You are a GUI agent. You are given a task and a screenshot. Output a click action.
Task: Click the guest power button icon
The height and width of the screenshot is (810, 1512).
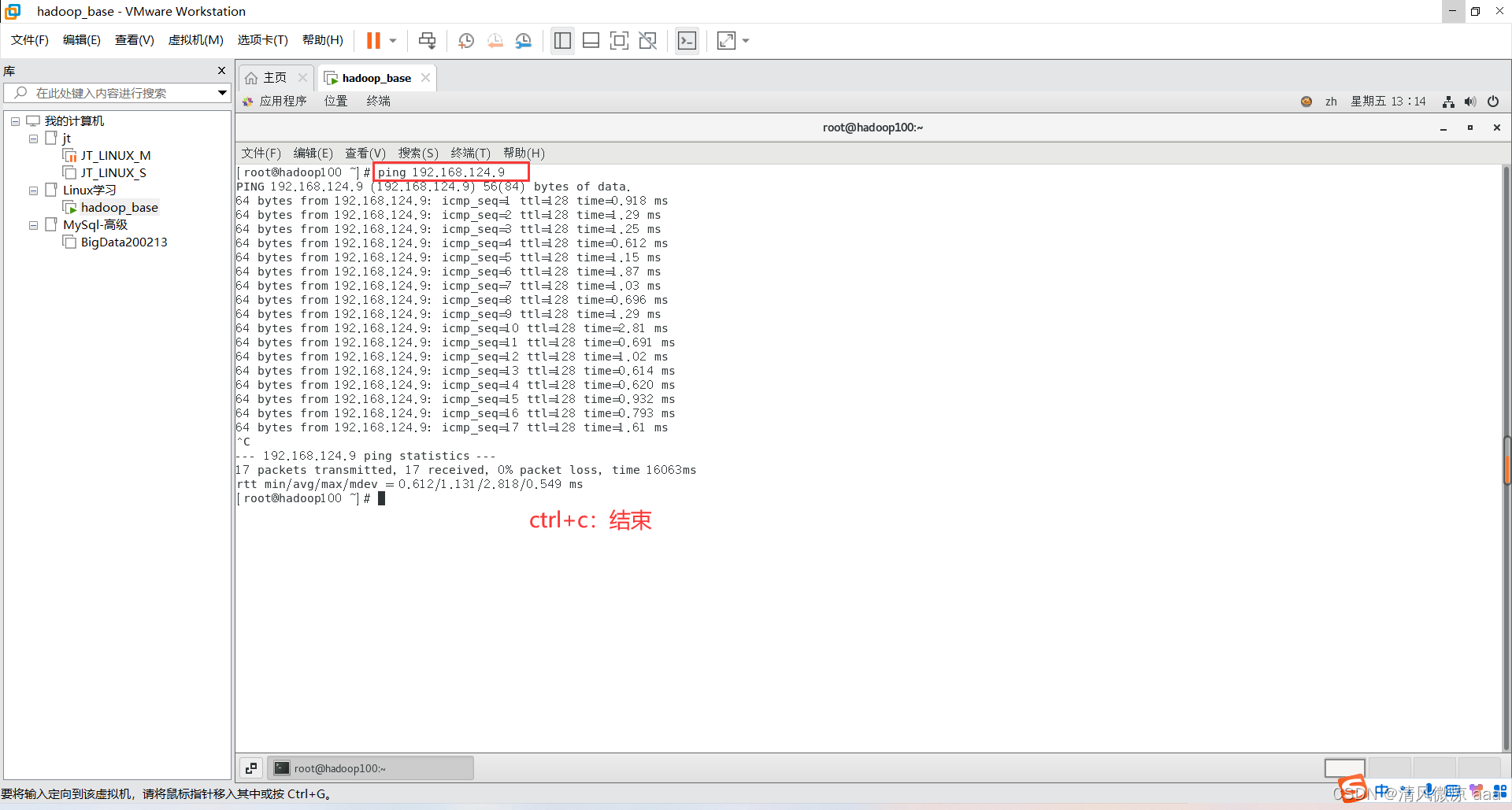pos(1493,102)
